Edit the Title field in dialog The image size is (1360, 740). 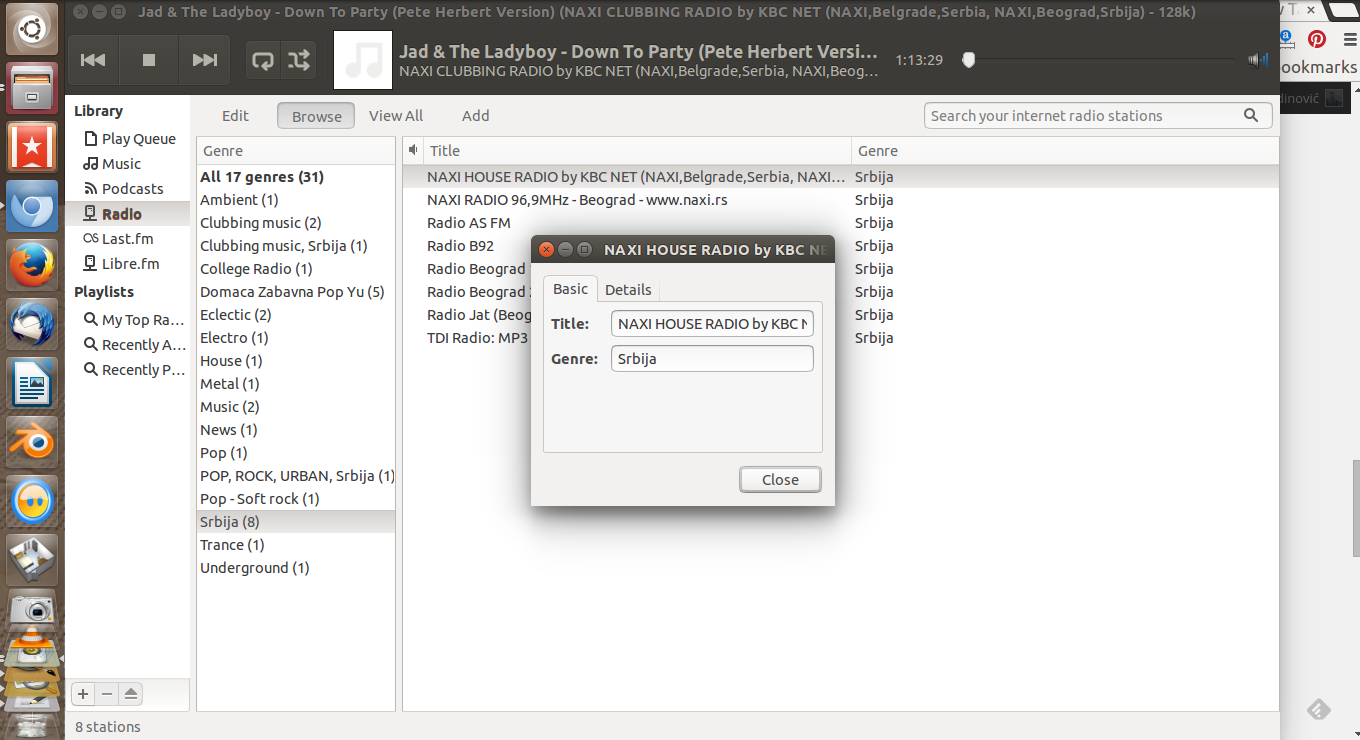[712, 324]
